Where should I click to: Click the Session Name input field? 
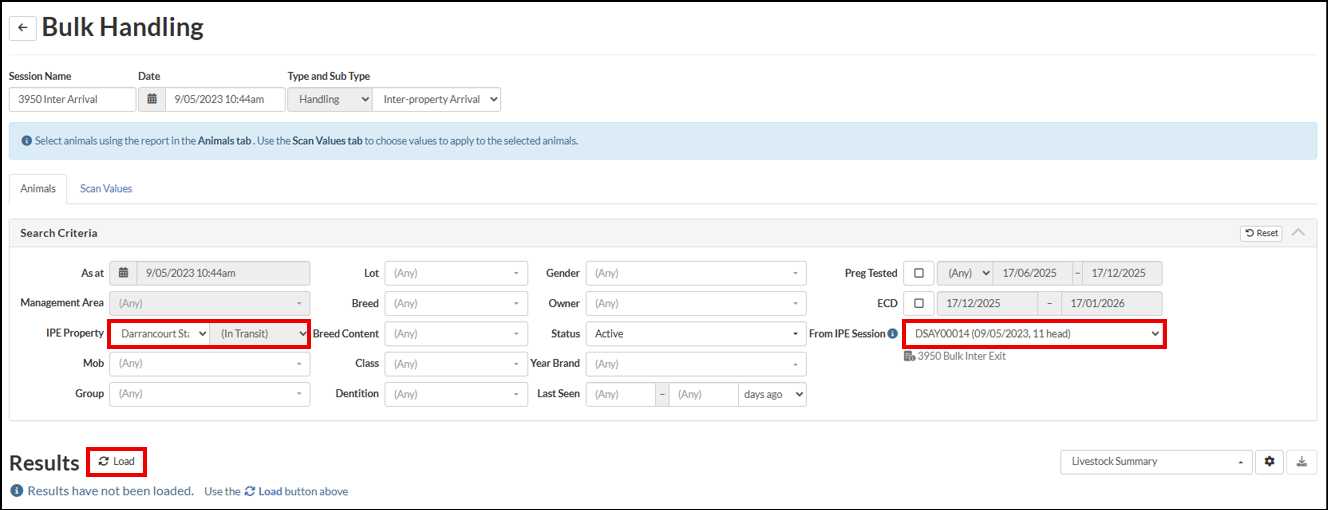(x=72, y=99)
